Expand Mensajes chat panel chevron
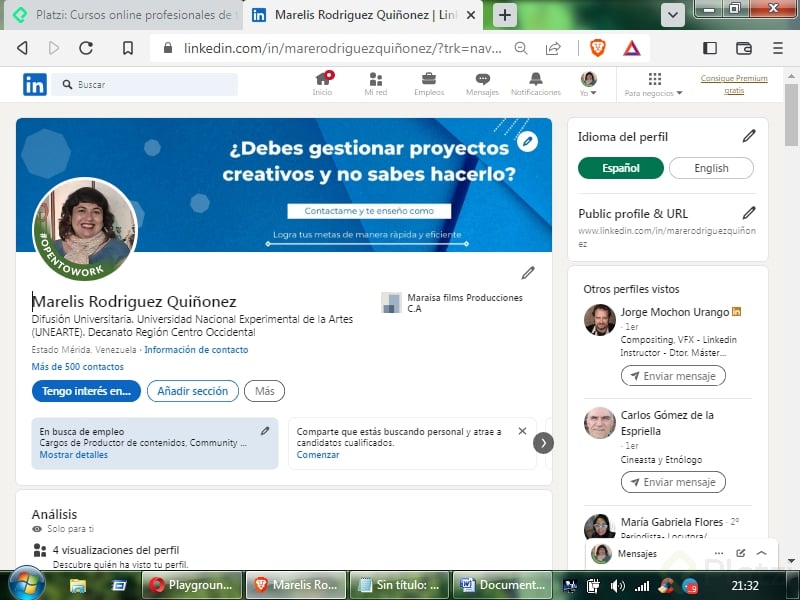Image resolution: width=800 pixels, height=600 pixels. pyautogui.click(x=761, y=553)
